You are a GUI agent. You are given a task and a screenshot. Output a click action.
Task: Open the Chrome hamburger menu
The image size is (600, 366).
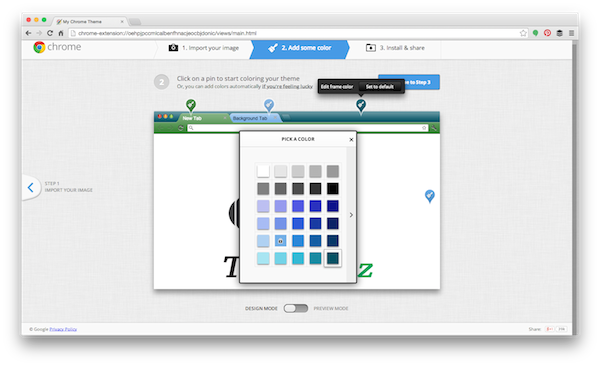(x=571, y=33)
